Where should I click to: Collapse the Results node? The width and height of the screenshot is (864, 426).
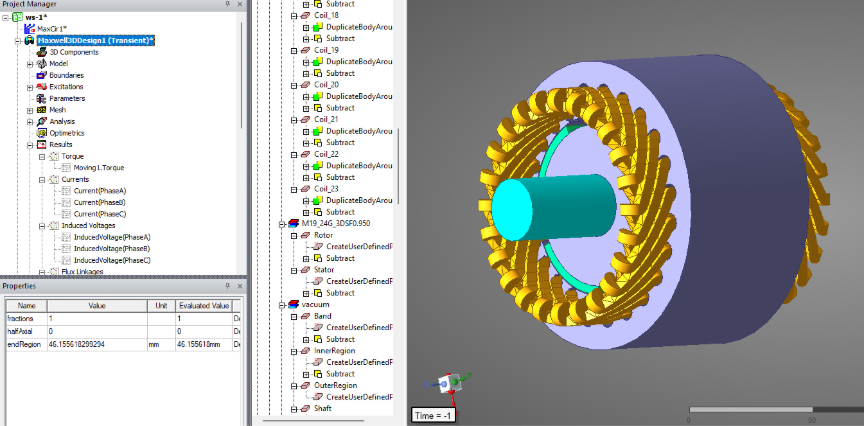pyautogui.click(x=31, y=144)
